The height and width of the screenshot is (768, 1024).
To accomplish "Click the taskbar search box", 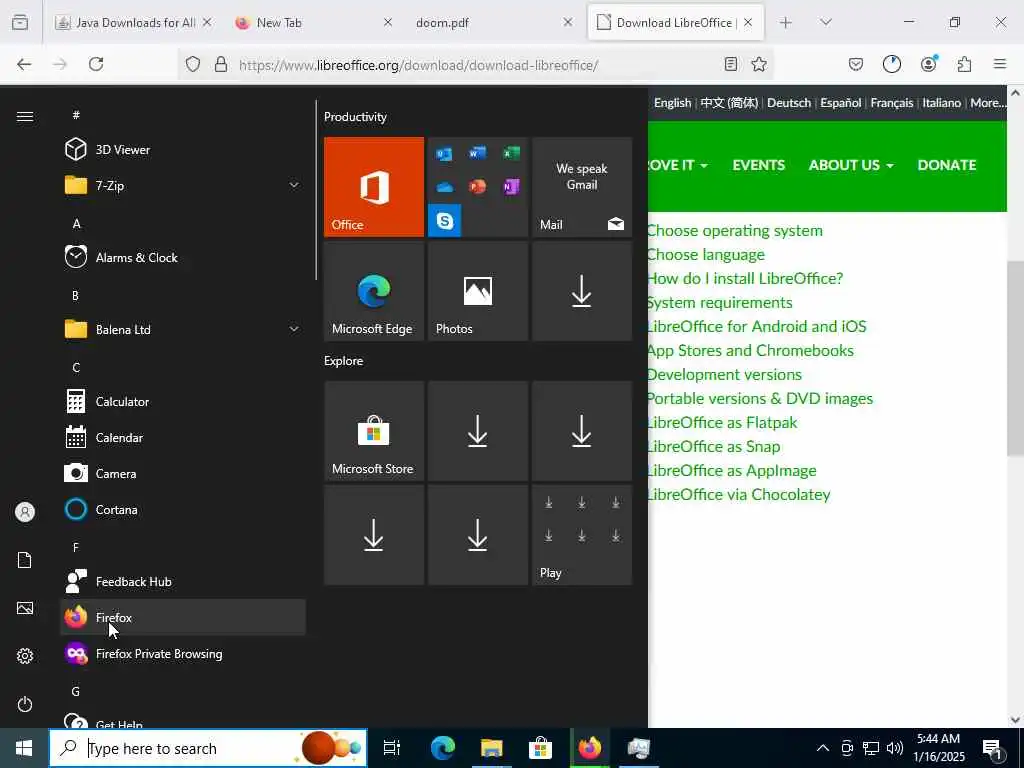I will 208,748.
